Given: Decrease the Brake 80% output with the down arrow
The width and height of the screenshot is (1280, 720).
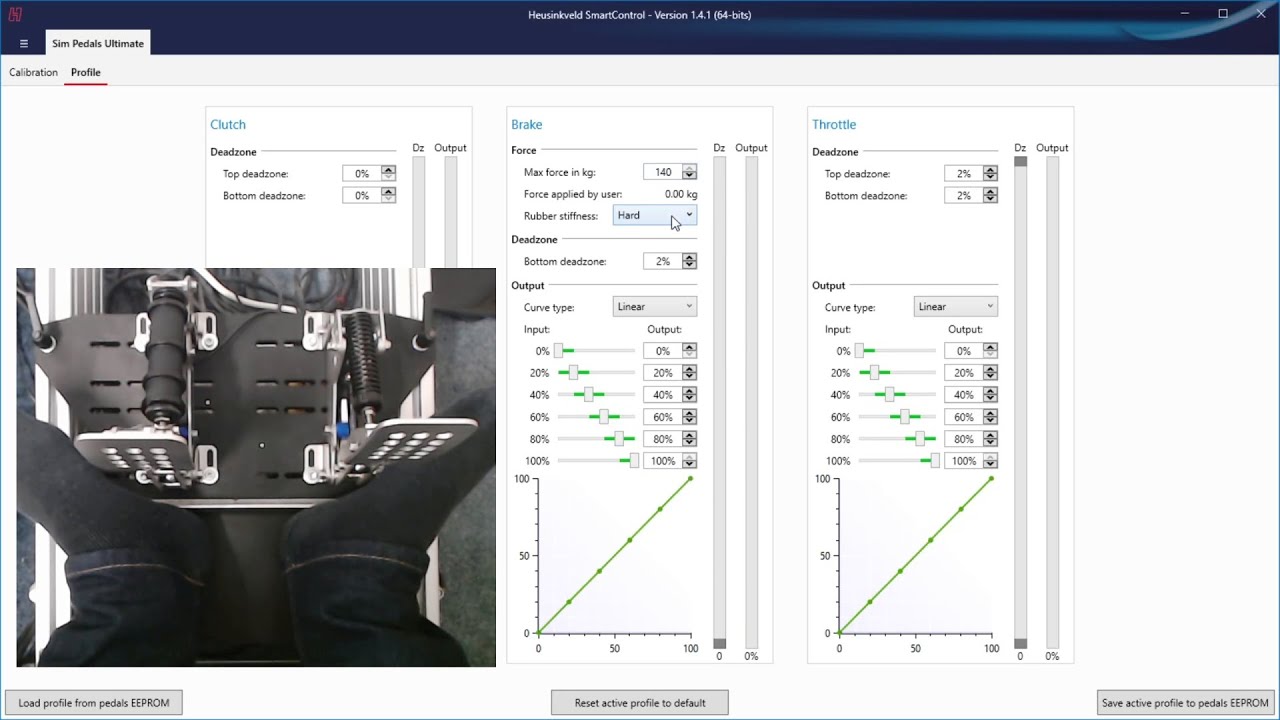Looking at the screenshot, I should click(689, 443).
